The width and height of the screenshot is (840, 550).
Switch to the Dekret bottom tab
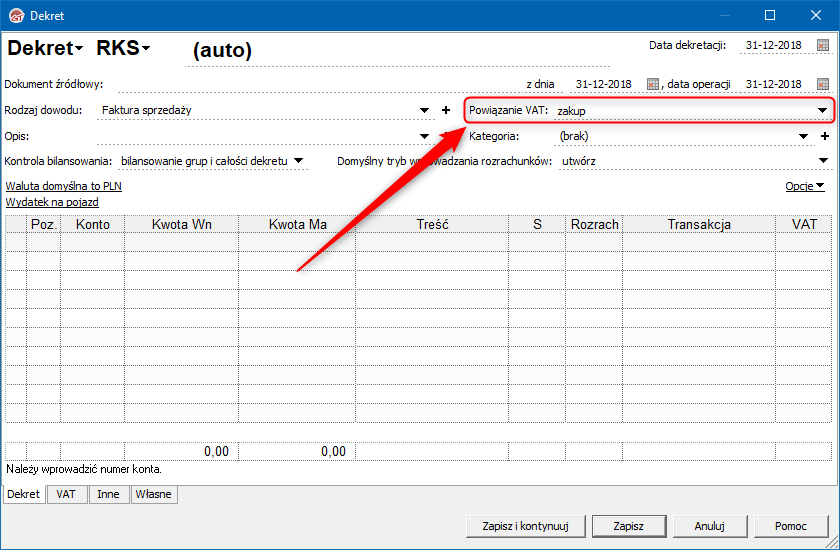click(24, 494)
